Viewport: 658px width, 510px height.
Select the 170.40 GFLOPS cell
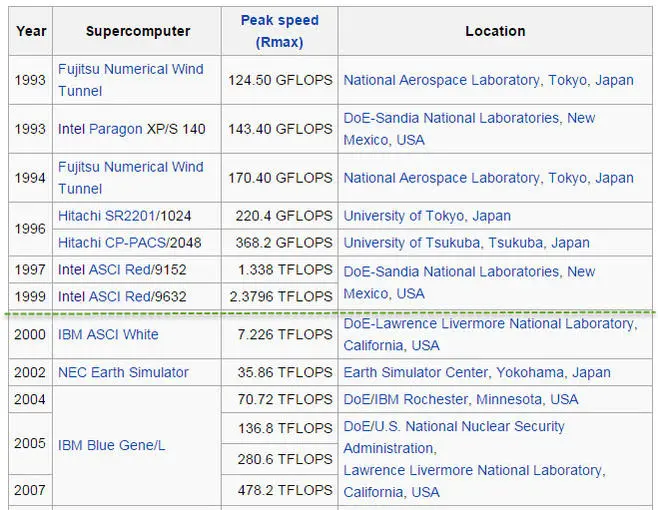pyautogui.click(x=280, y=178)
